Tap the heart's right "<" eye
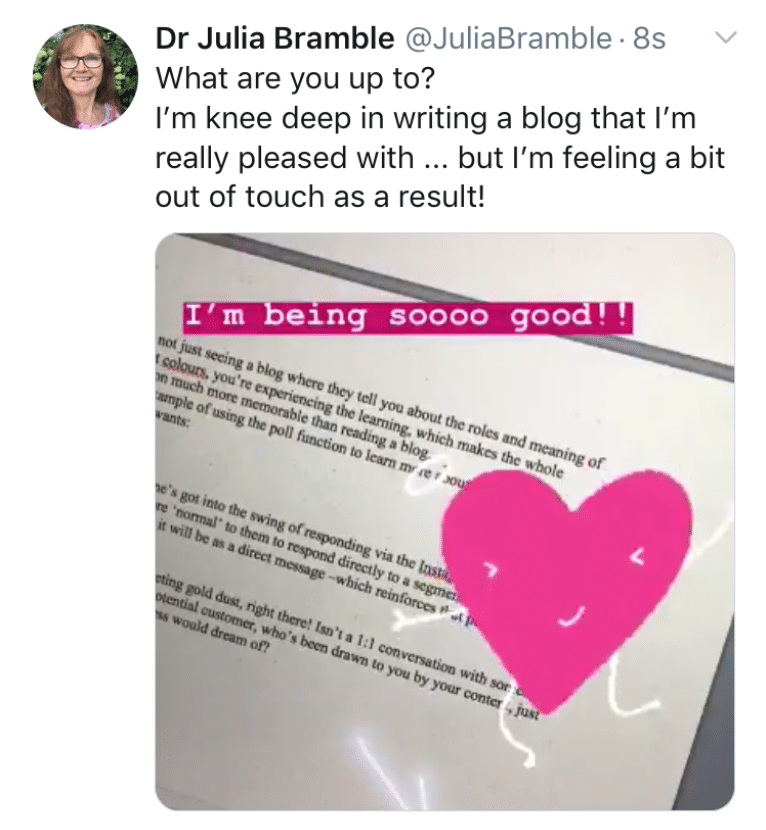The height and width of the screenshot is (830, 766). click(639, 556)
